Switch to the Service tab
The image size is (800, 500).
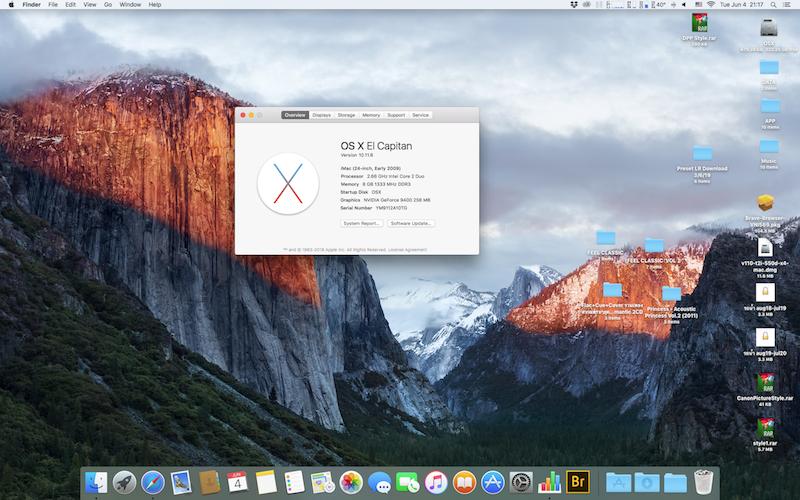point(420,115)
